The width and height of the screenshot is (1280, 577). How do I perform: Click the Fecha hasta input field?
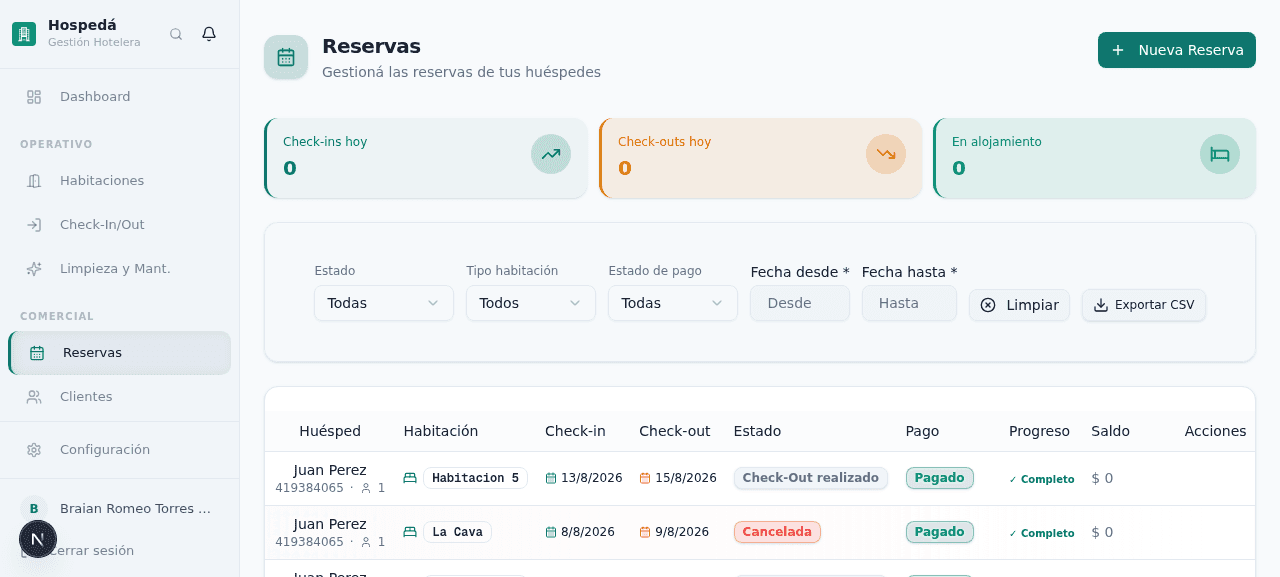coord(909,303)
